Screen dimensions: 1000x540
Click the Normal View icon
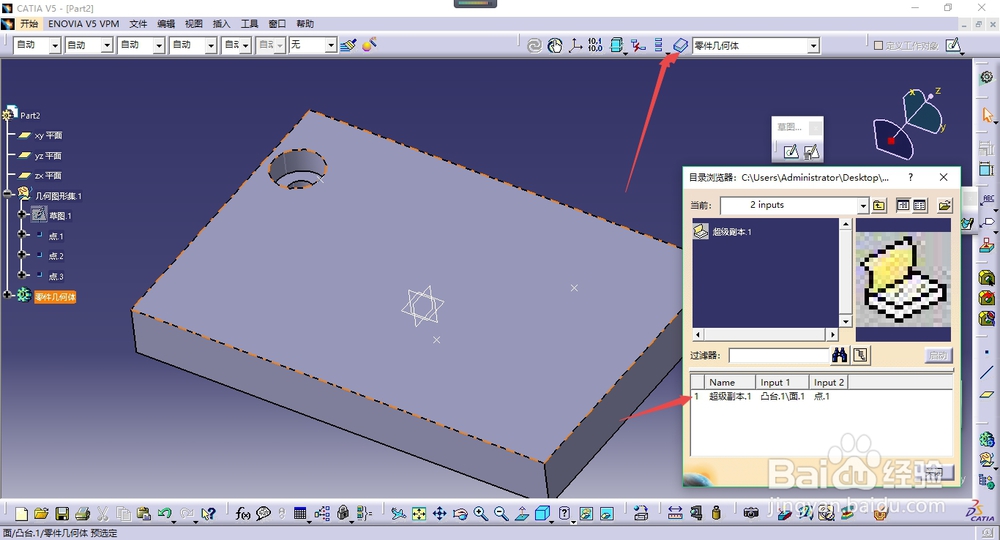[x=522, y=514]
